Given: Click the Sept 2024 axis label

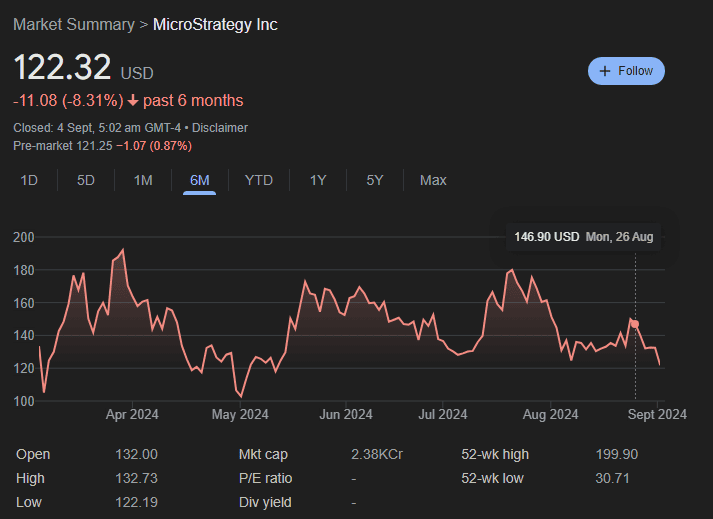Looking at the screenshot, I should click(657, 414).
